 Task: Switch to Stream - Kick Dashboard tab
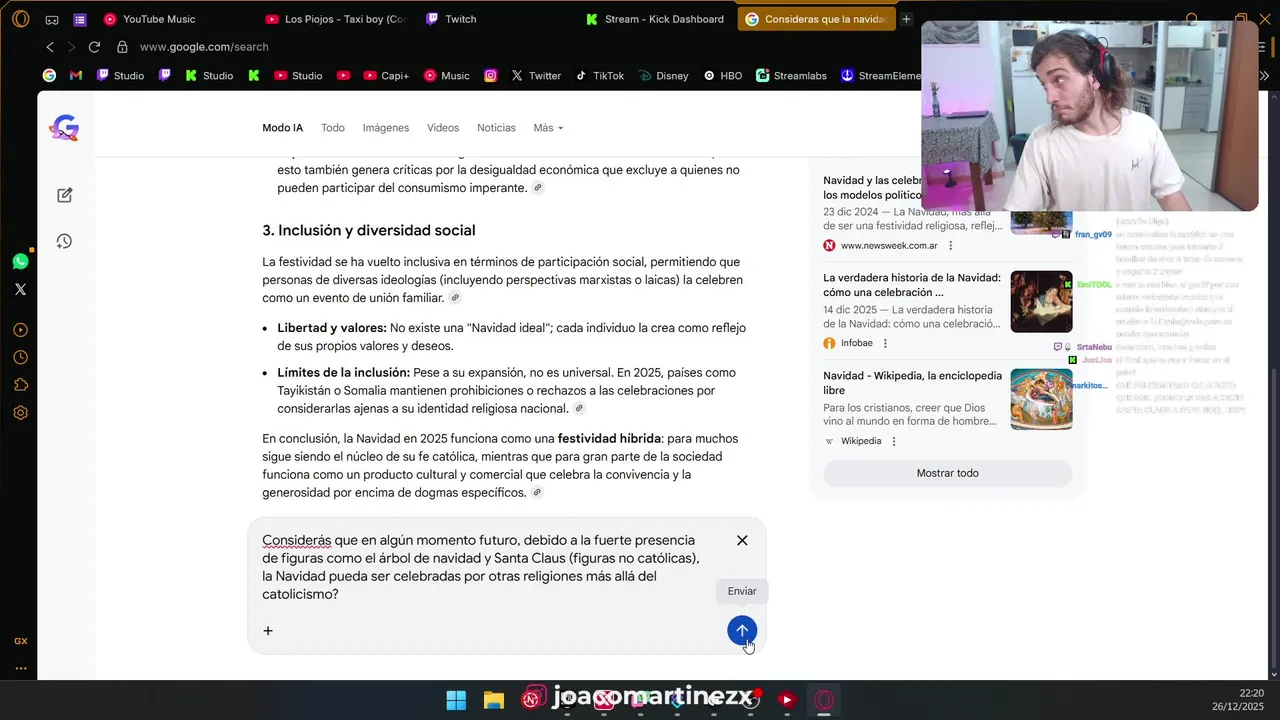(x=654, y=19)
